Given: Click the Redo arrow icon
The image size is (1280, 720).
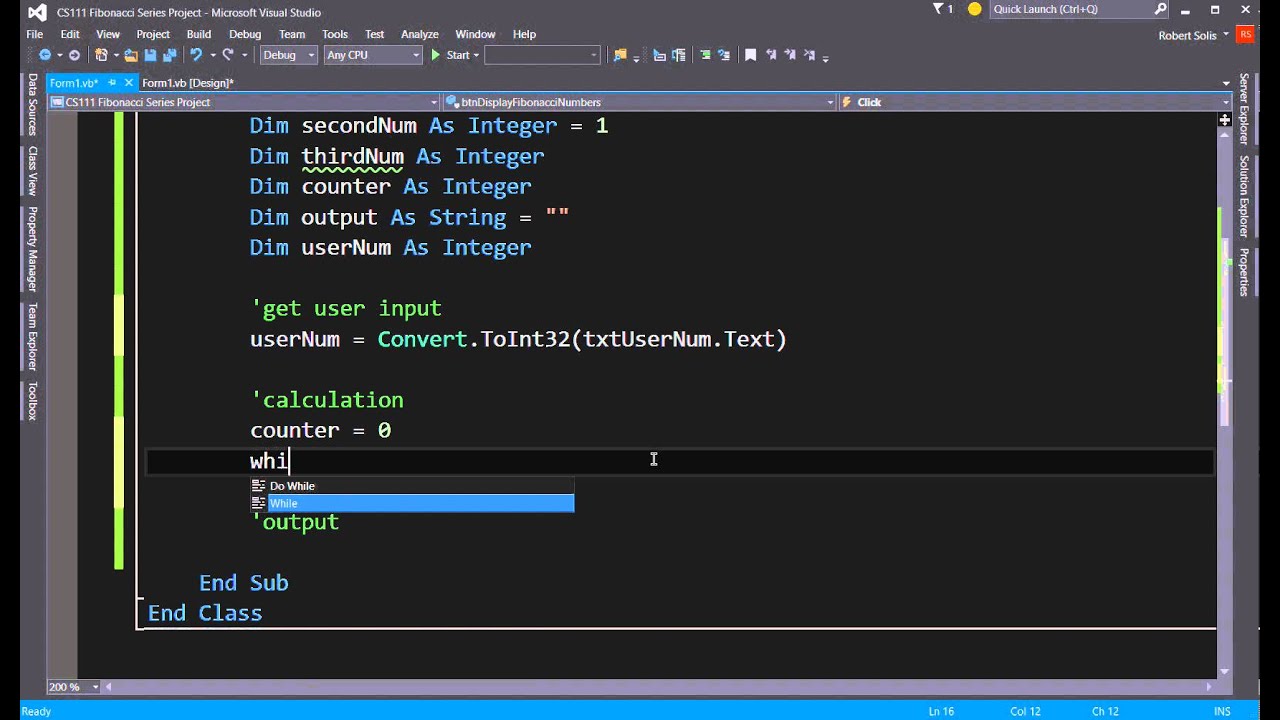Looking at the screenshot, I should pyautogui.click(x=228, y=55).
